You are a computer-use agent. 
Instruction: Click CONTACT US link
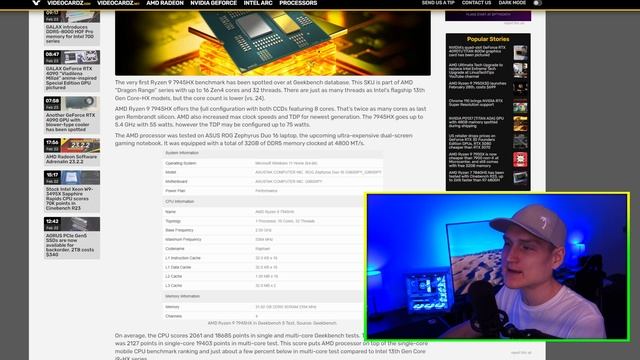[476, 2]
